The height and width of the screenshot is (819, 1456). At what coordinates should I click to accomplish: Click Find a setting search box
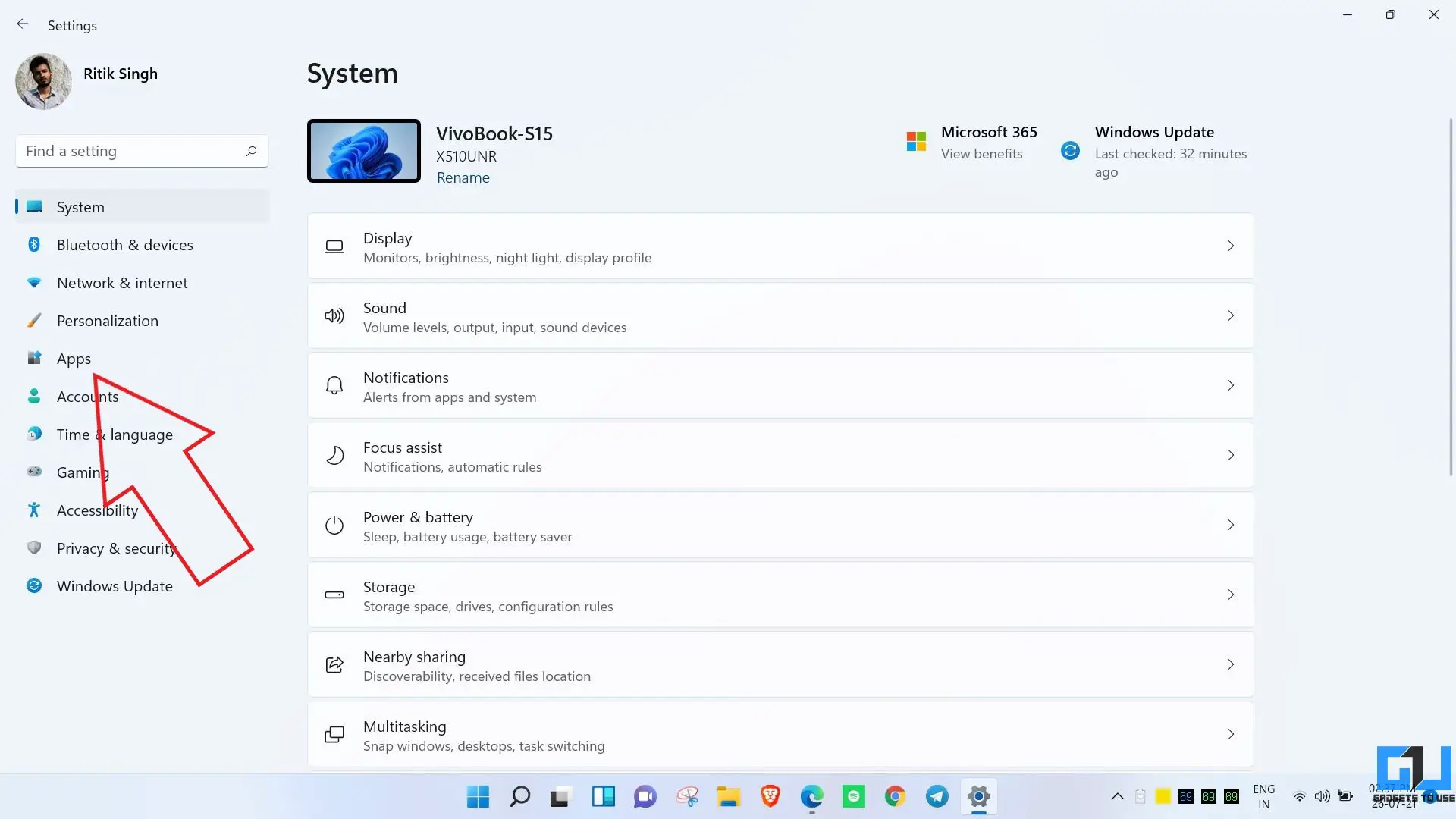click(x=142, y=151)
